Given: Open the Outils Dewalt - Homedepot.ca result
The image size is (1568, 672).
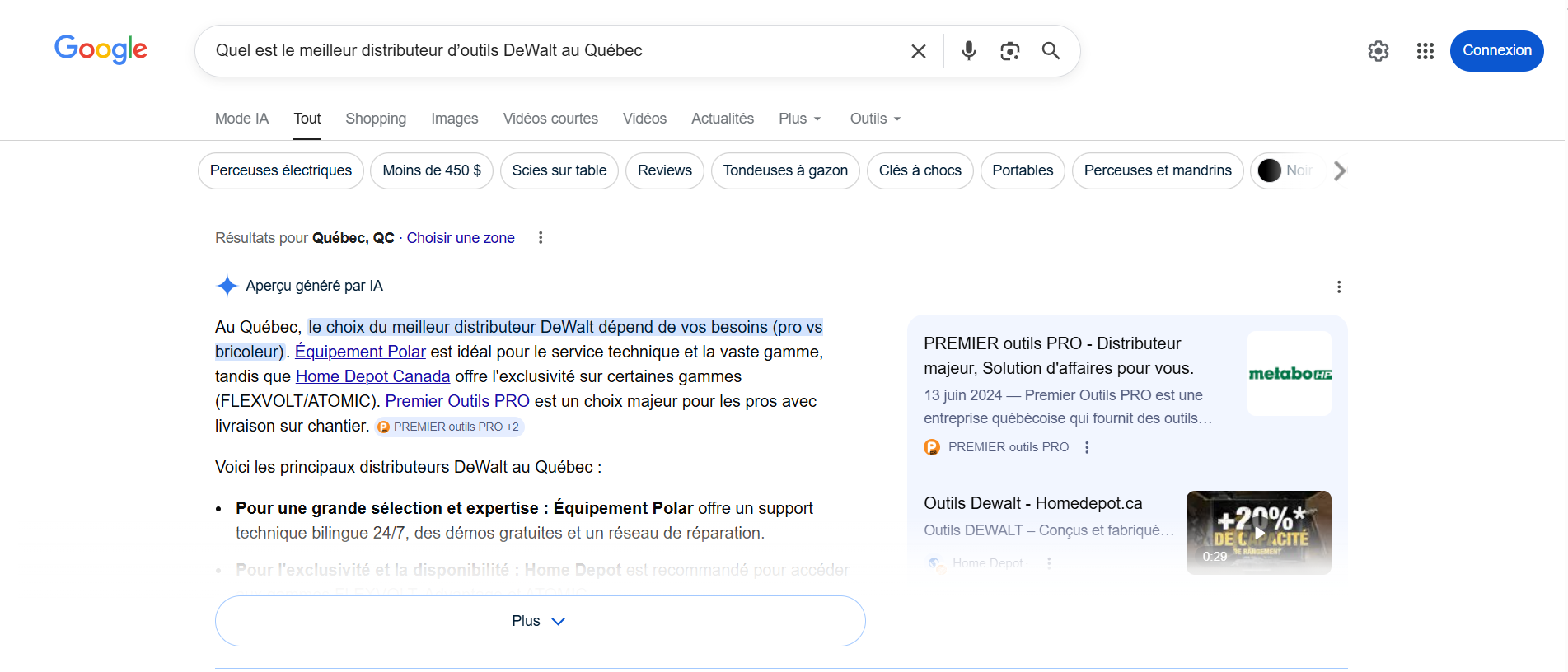Looking at the screenshot, I should (x=1033, y=503).
